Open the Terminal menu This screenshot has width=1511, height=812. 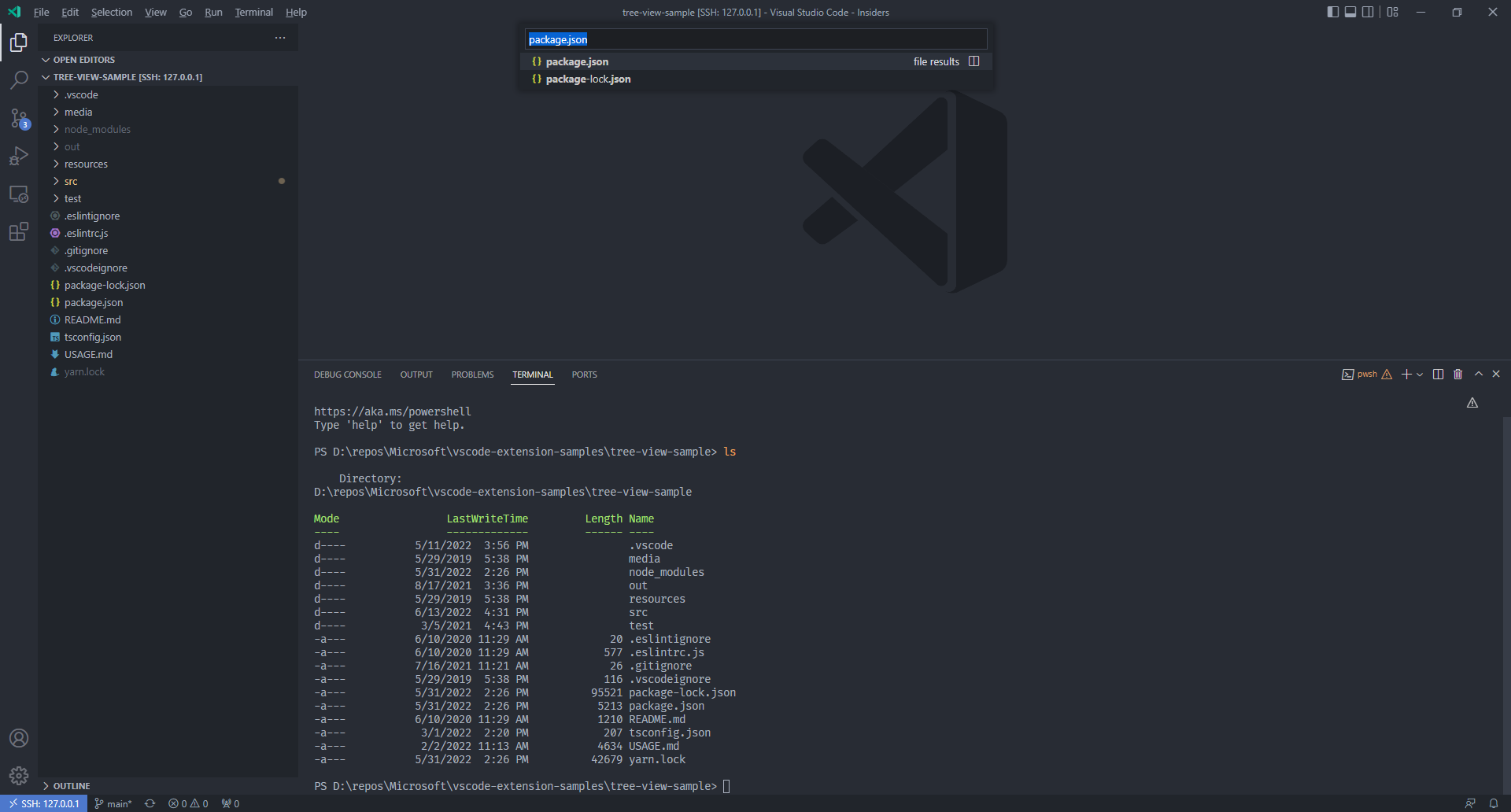253,12
